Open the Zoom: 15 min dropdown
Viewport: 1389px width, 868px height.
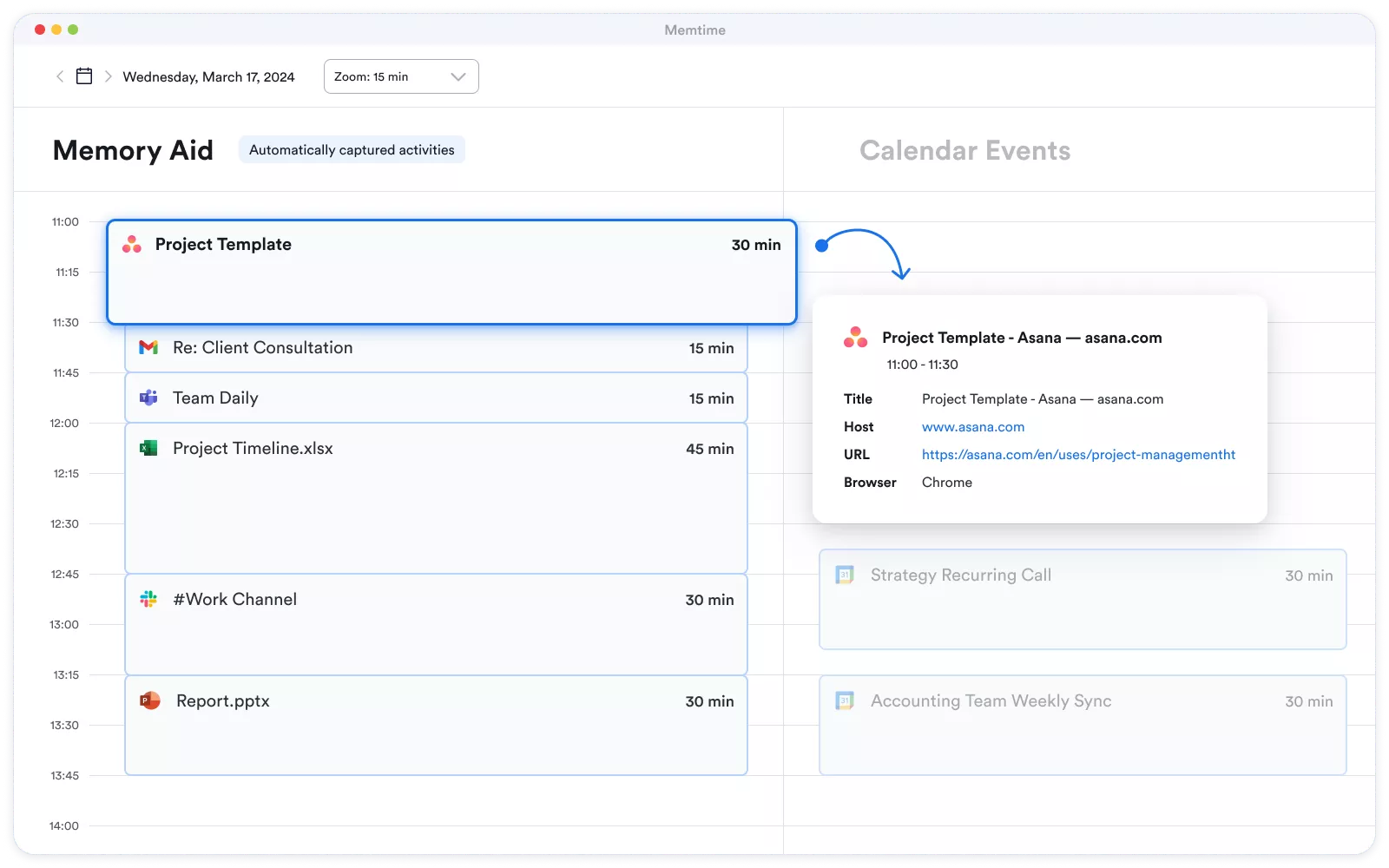[401, 76]
